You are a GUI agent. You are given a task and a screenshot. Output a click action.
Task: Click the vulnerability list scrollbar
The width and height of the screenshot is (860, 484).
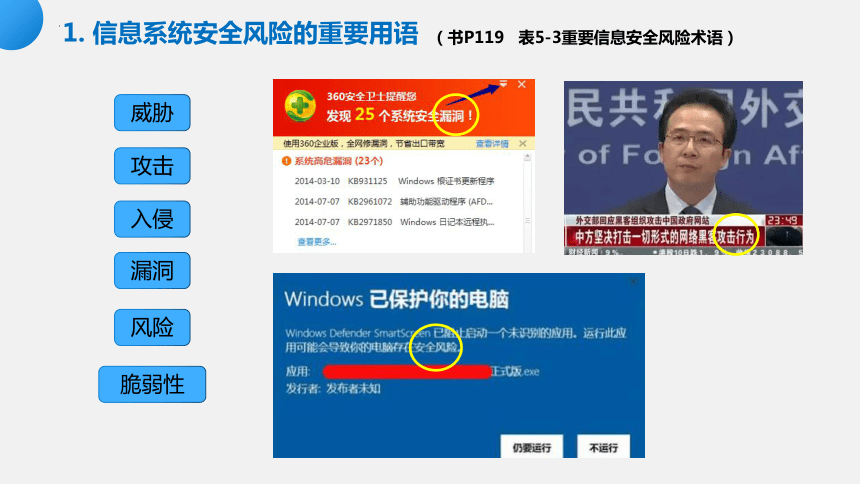[527, 202]
